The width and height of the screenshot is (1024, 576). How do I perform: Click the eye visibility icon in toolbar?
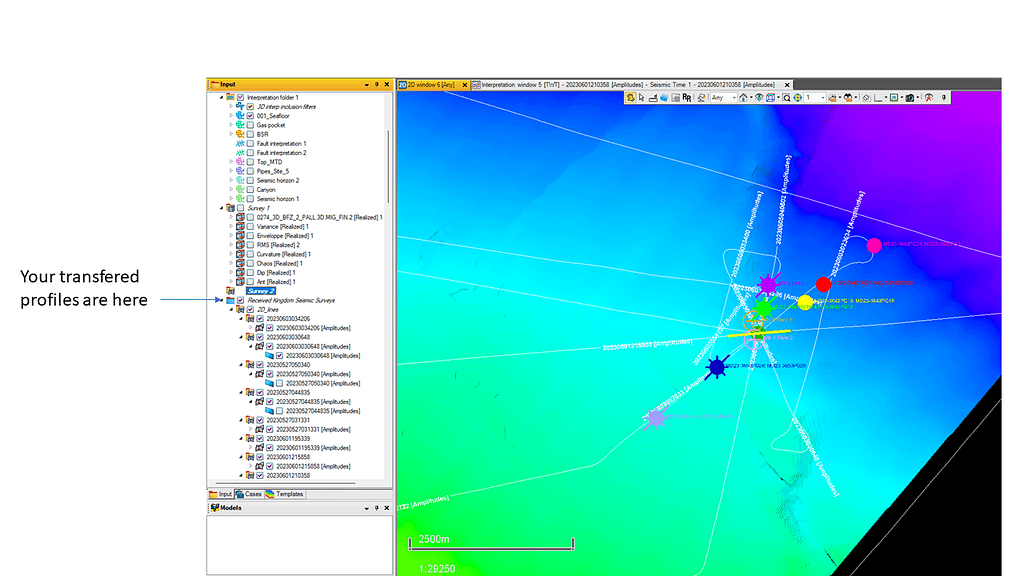coord(760,98)
